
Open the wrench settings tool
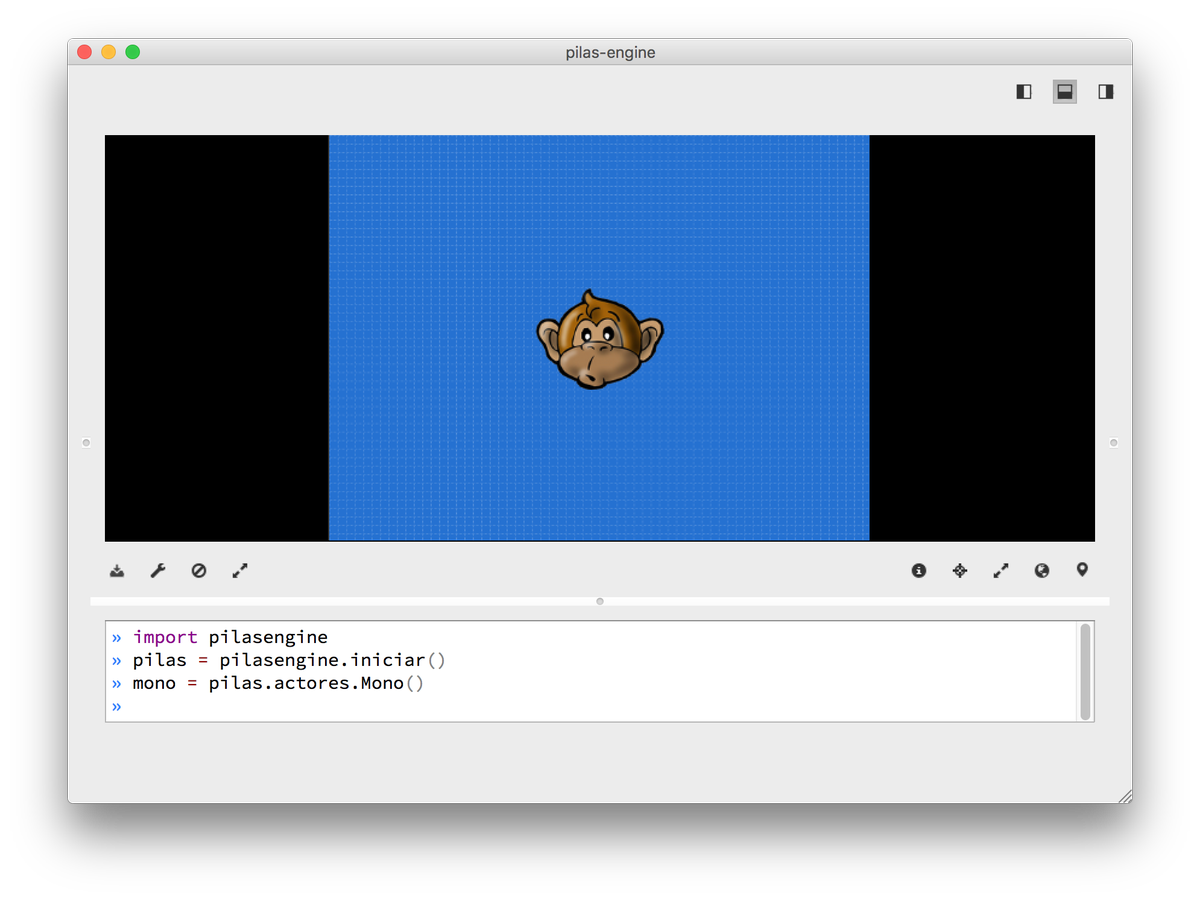[158, 571]
